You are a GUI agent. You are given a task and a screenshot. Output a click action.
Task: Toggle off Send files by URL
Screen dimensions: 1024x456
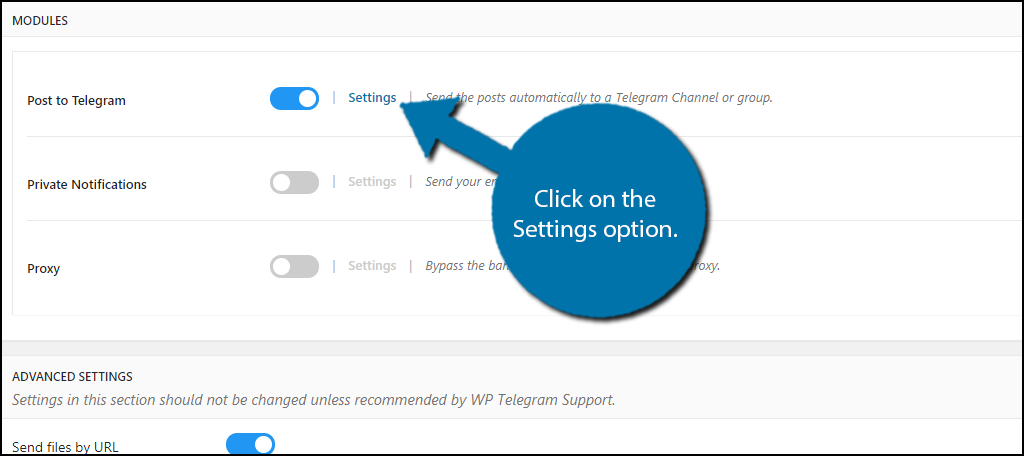point(250,444)
